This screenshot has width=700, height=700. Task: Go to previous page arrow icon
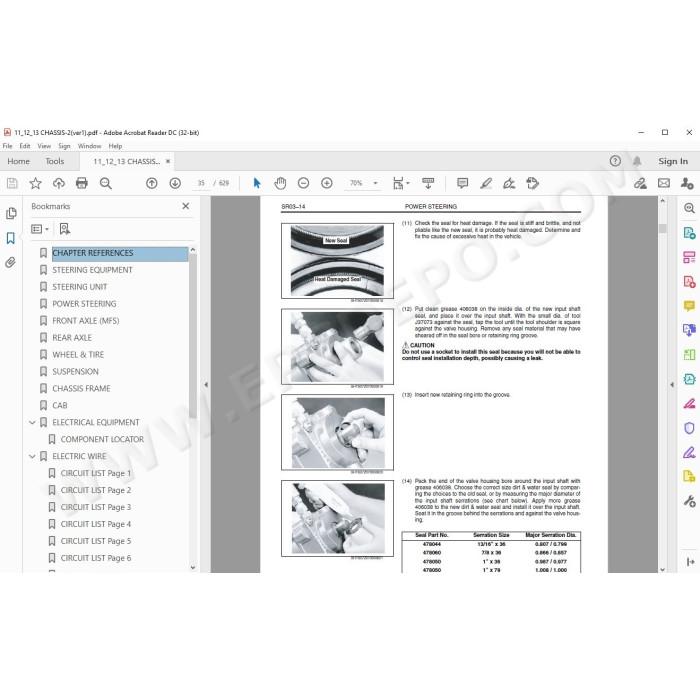(x=152, y=183)
